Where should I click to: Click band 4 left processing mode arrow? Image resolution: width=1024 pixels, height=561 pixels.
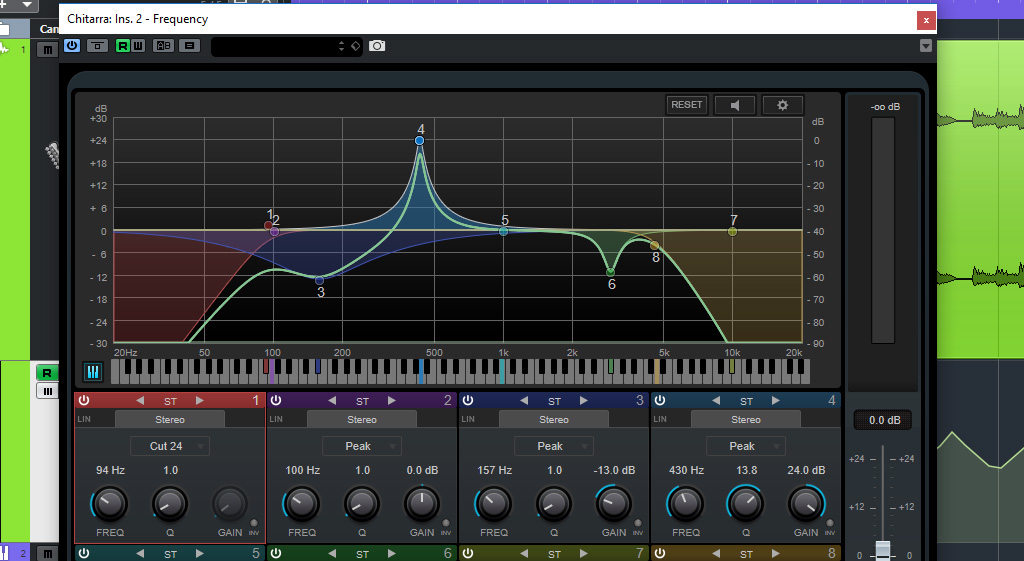tap(716, 400)
